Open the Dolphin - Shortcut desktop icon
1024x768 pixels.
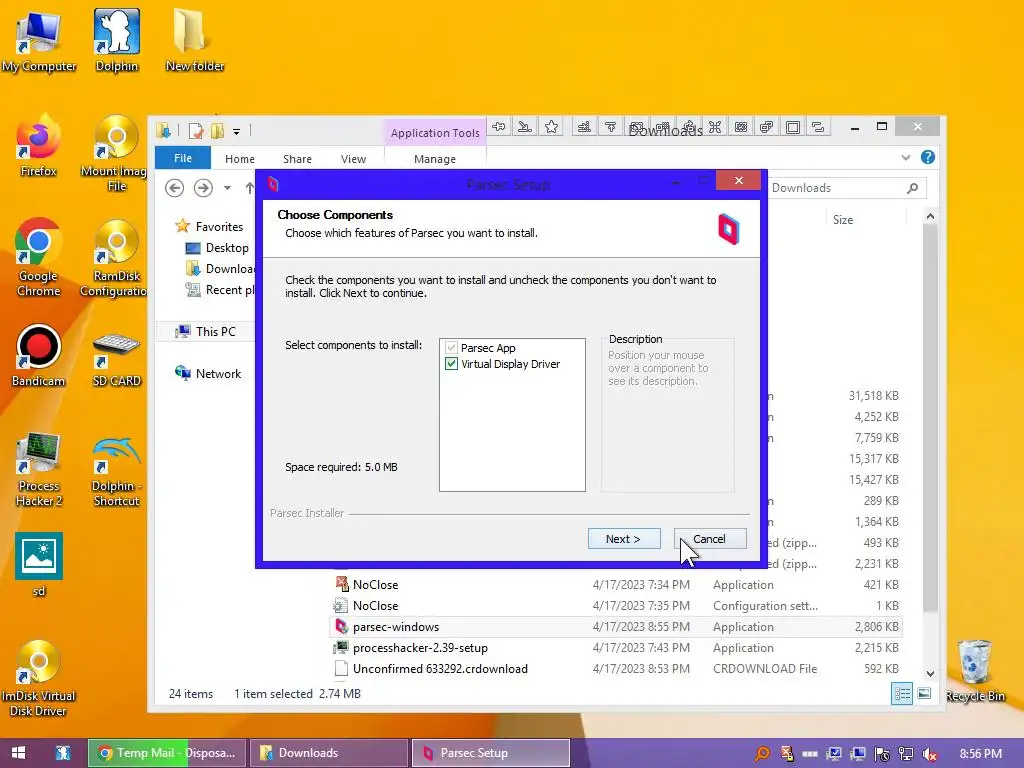(x=116, y=470)
